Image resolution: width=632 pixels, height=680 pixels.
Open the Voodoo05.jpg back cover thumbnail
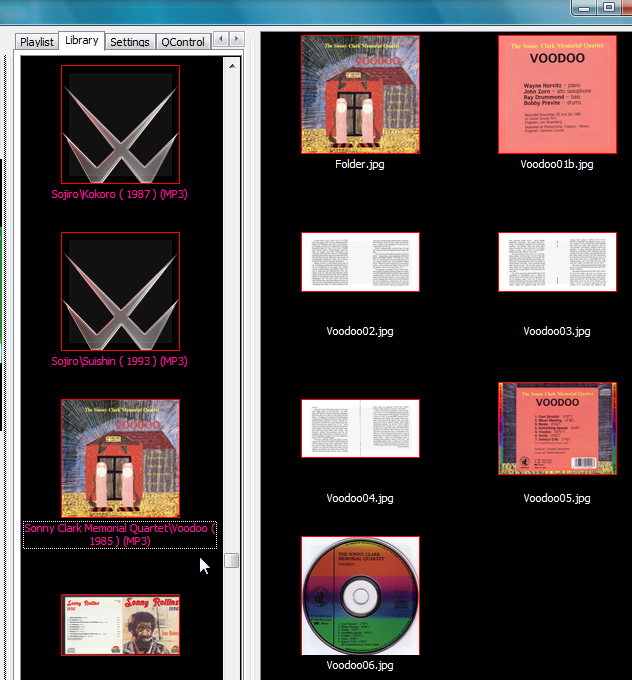click(557, 428)
